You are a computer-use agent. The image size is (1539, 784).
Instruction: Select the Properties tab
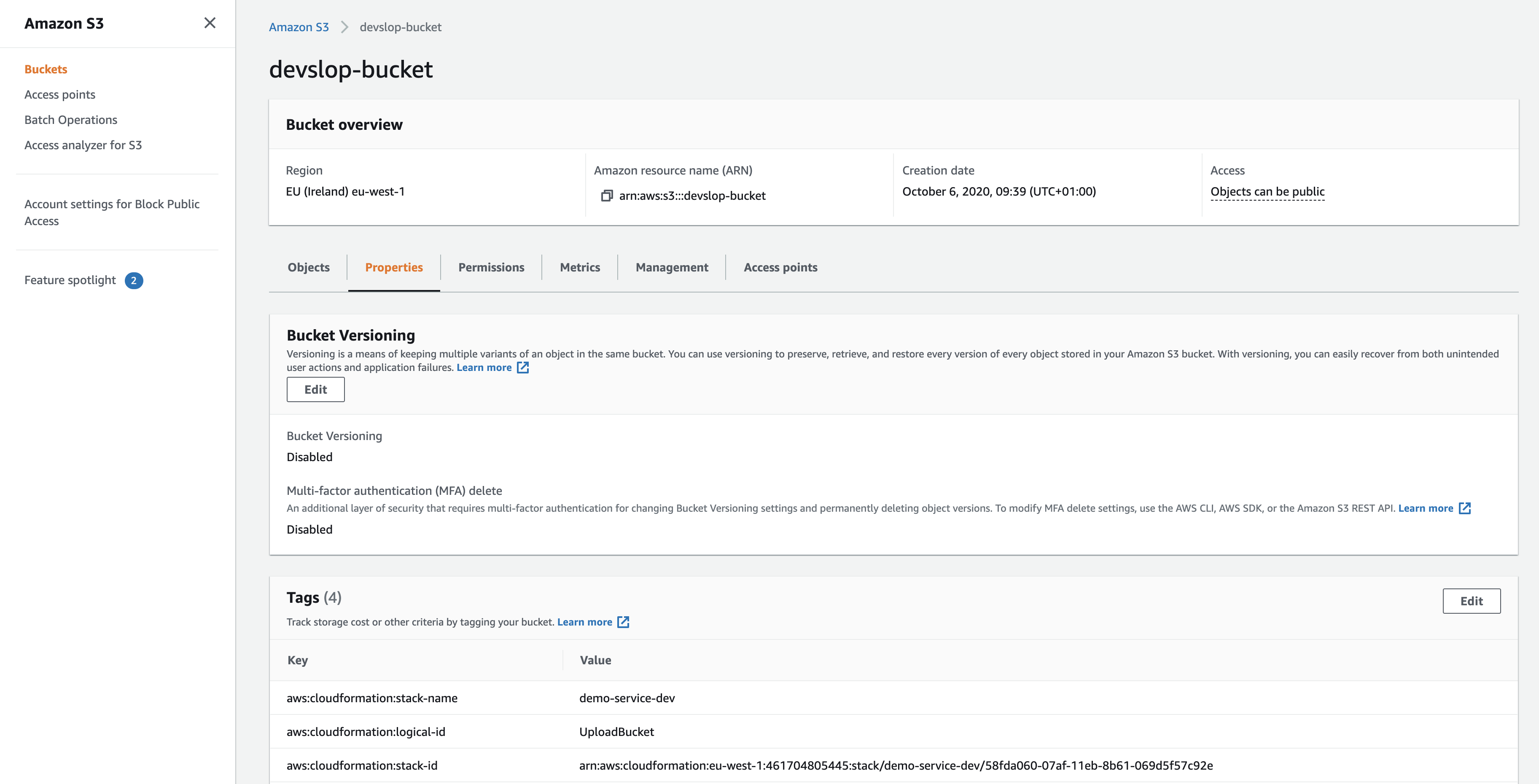[394, 268]
